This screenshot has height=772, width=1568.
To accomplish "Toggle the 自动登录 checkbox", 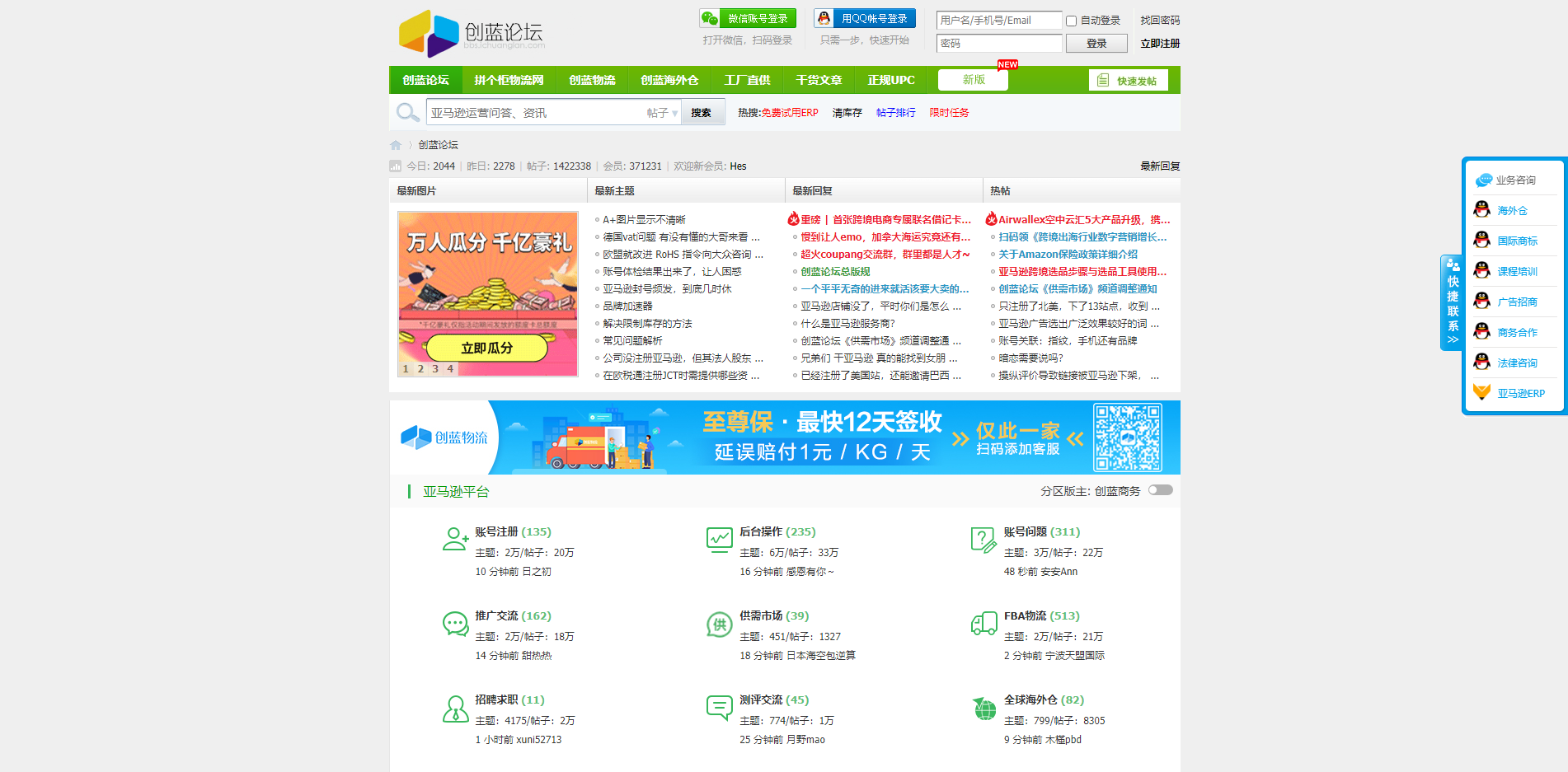I will click(x=1072, y=21).
